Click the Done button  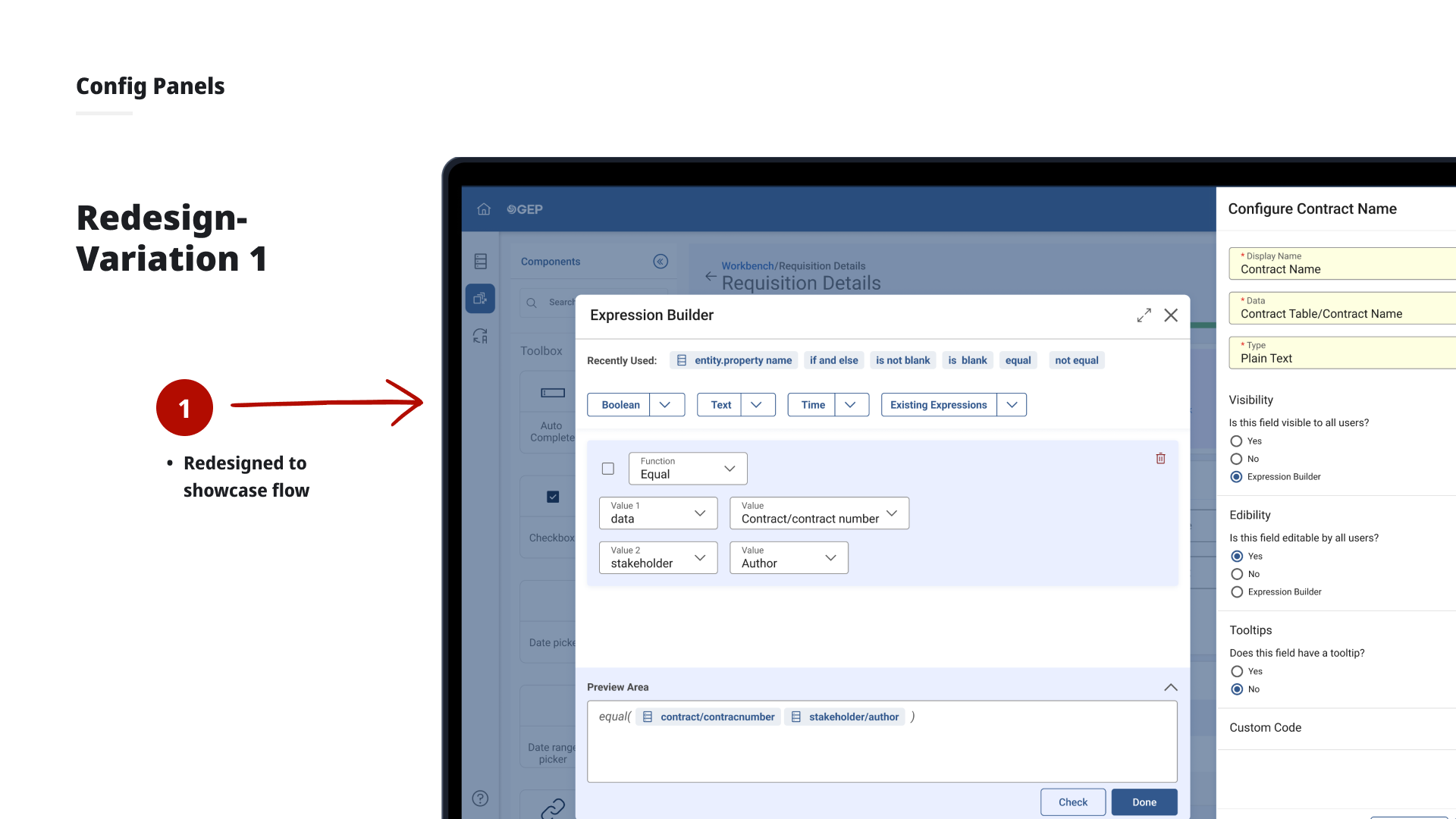(x=1144, y=802)
